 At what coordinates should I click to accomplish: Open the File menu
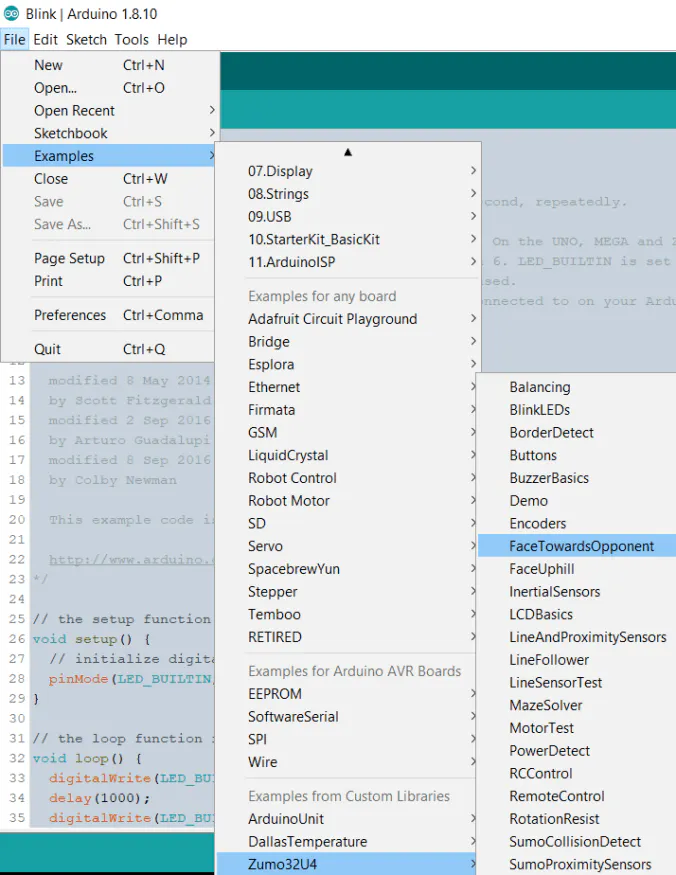pyautogui.click(x=15, y=40)
